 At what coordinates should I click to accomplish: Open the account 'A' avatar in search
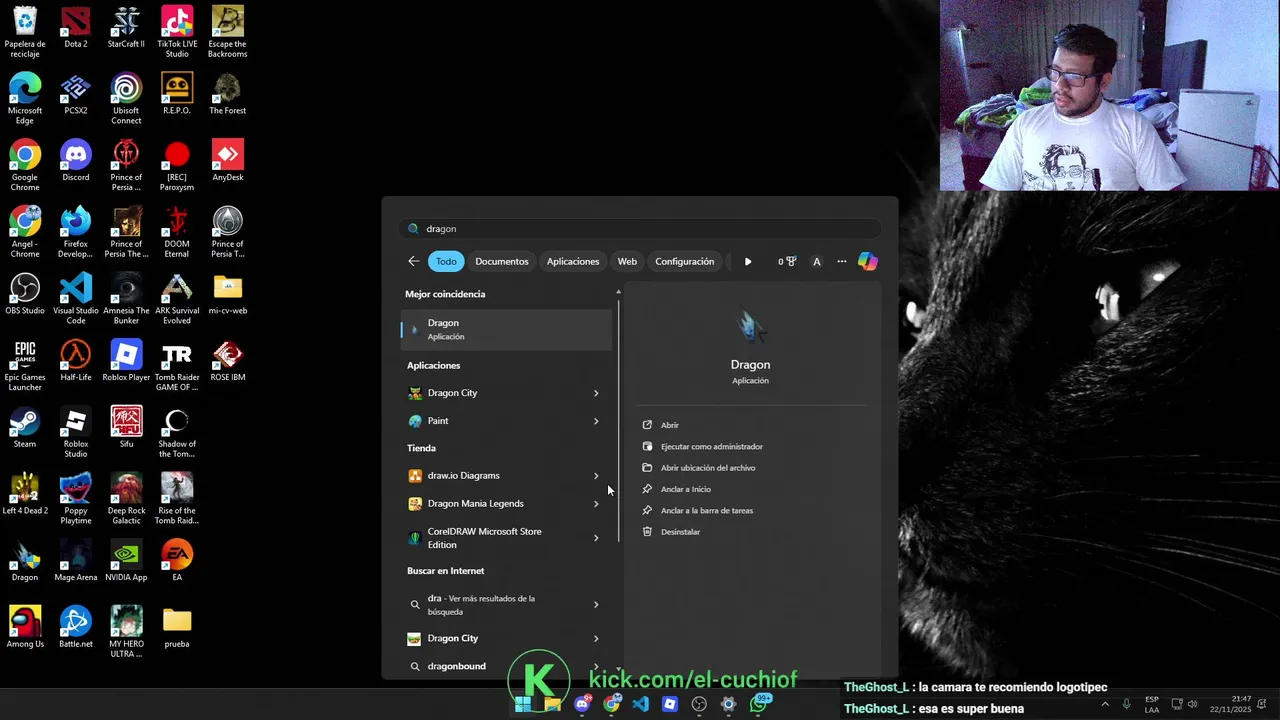[x=816, y=261]
